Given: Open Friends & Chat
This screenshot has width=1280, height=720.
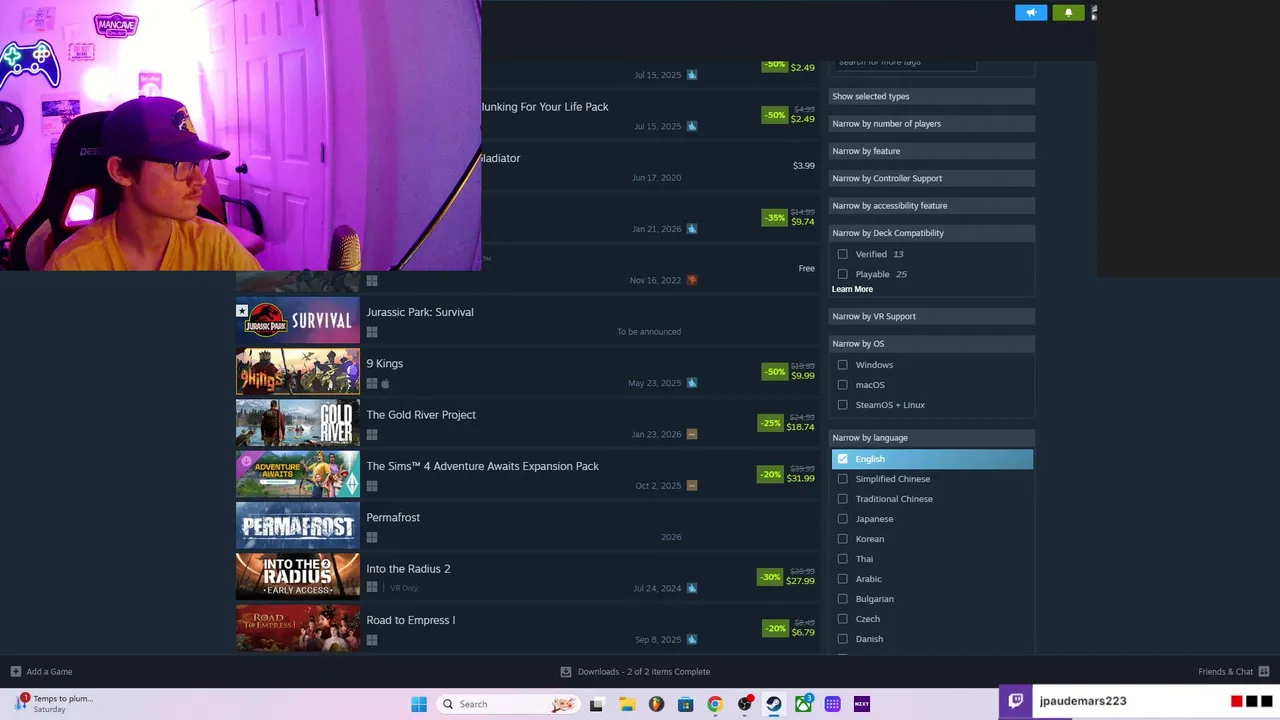Looking at the screenshot, I should (1234, 671).
